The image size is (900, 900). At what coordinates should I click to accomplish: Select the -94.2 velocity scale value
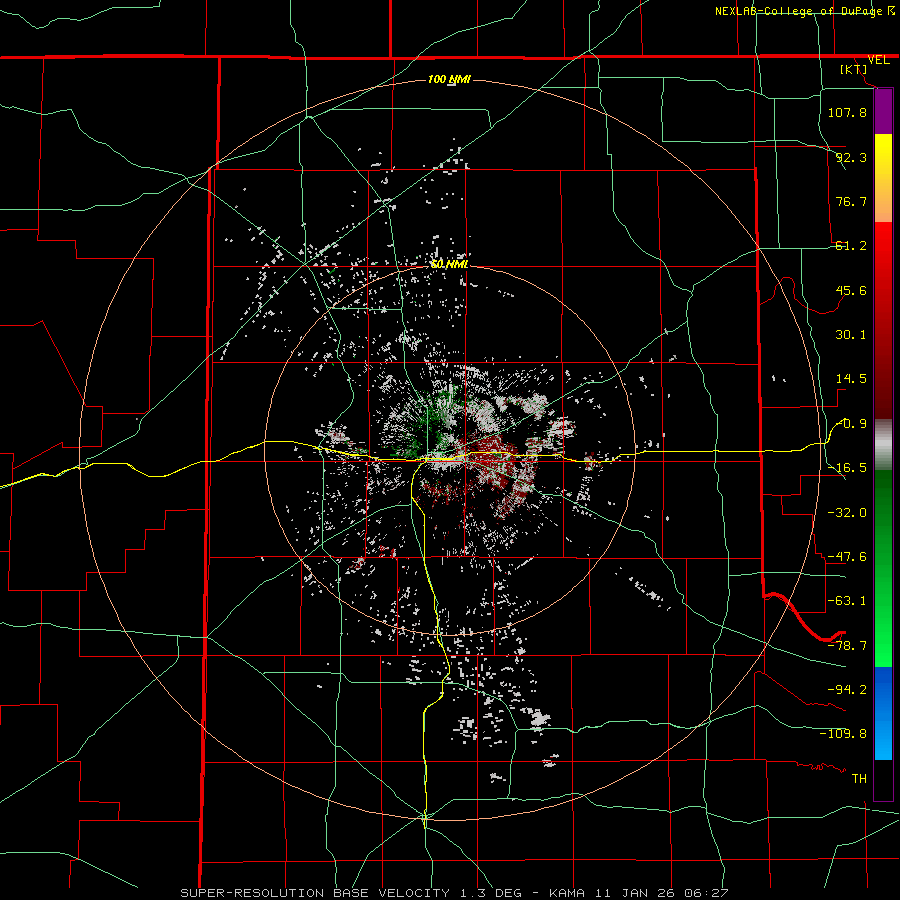tap(847, 689)
